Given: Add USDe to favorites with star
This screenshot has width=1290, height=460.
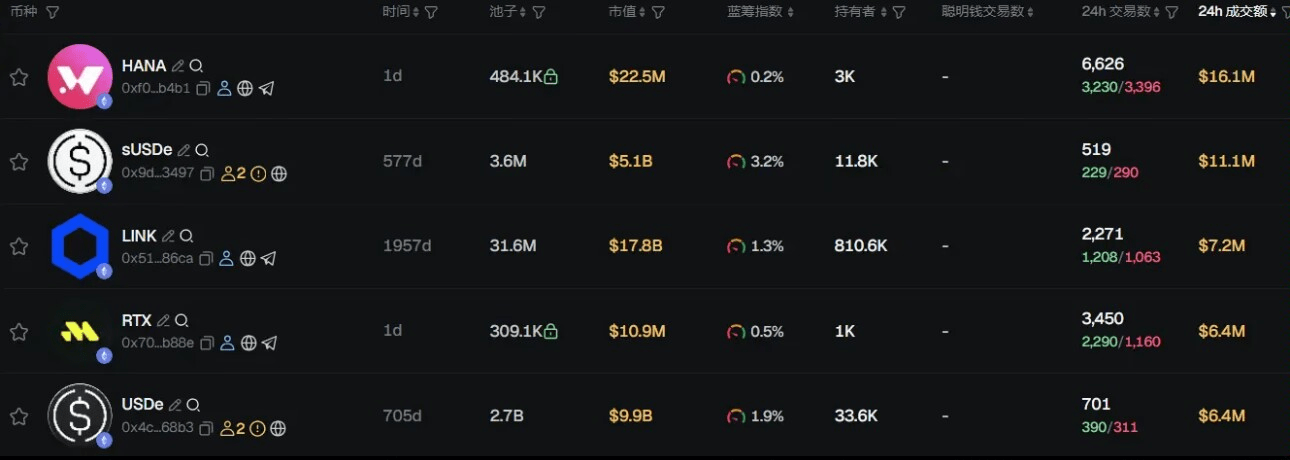Looking at the screenshot, I should 19,416.
